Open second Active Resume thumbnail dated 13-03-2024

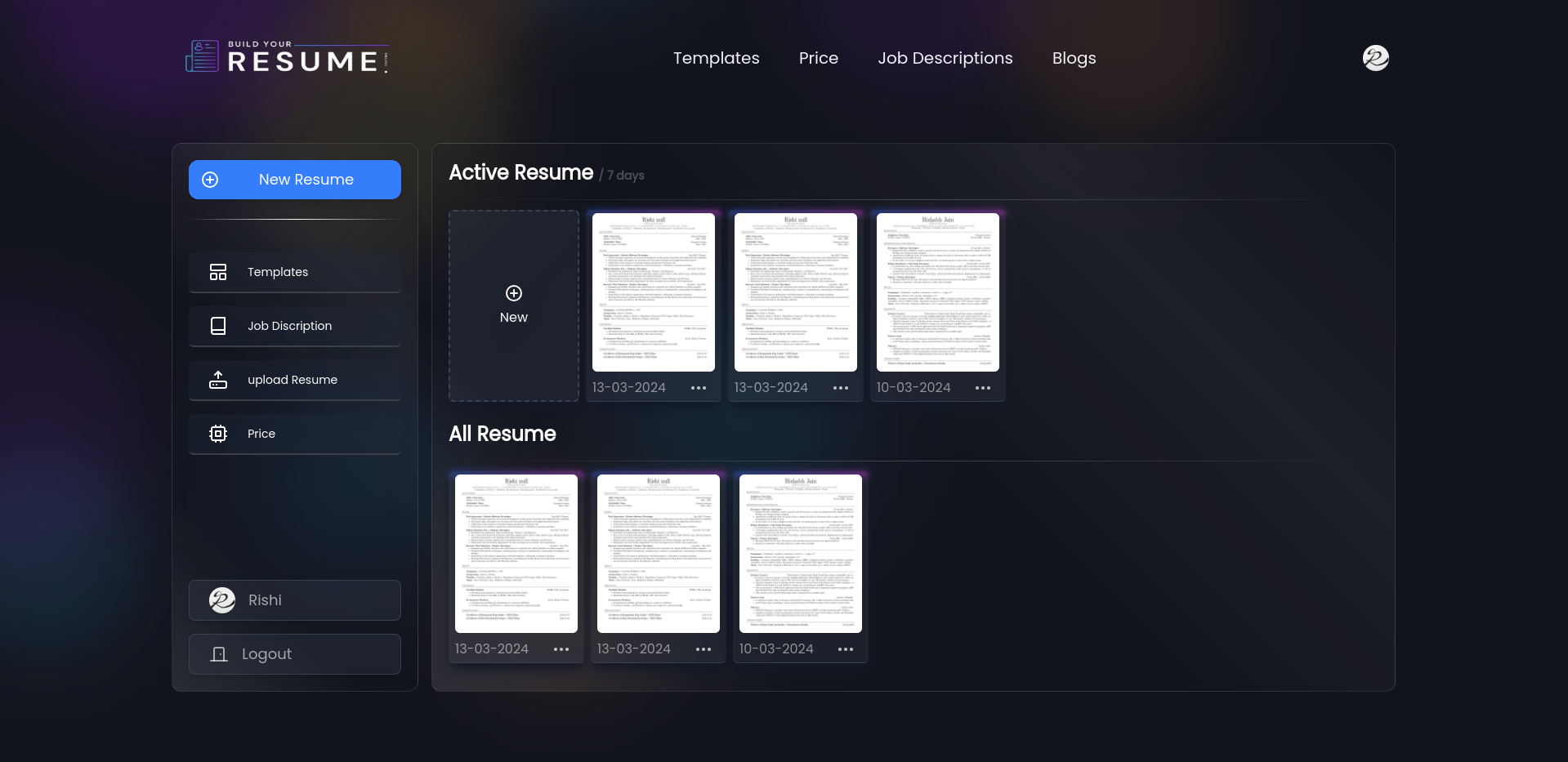(x=796, y=292)
